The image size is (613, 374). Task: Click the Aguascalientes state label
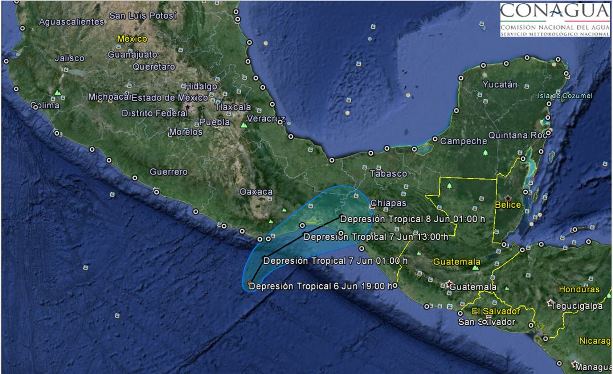point(71,22)
